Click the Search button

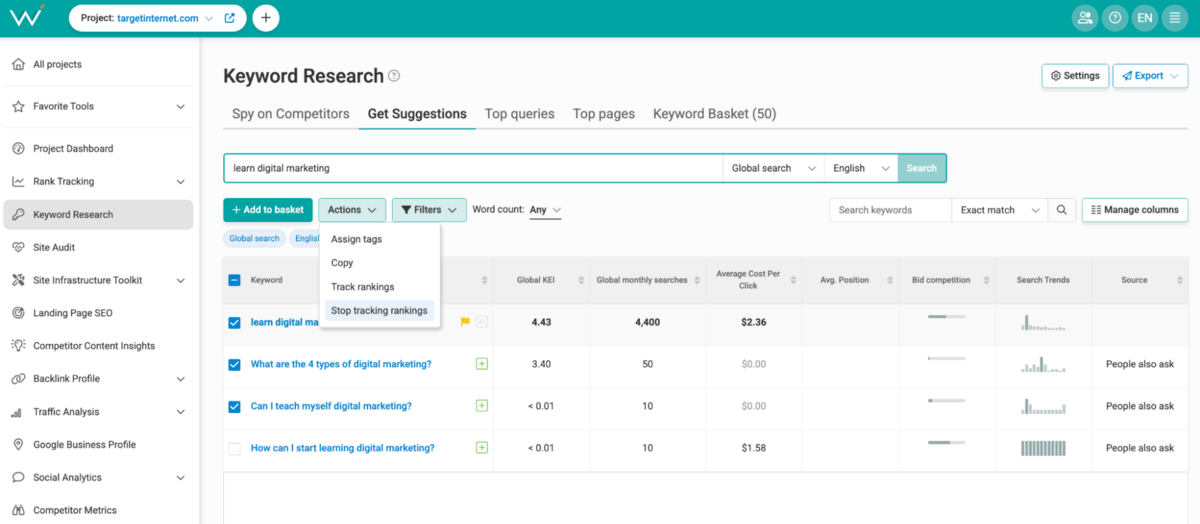(x=922, y=168)
